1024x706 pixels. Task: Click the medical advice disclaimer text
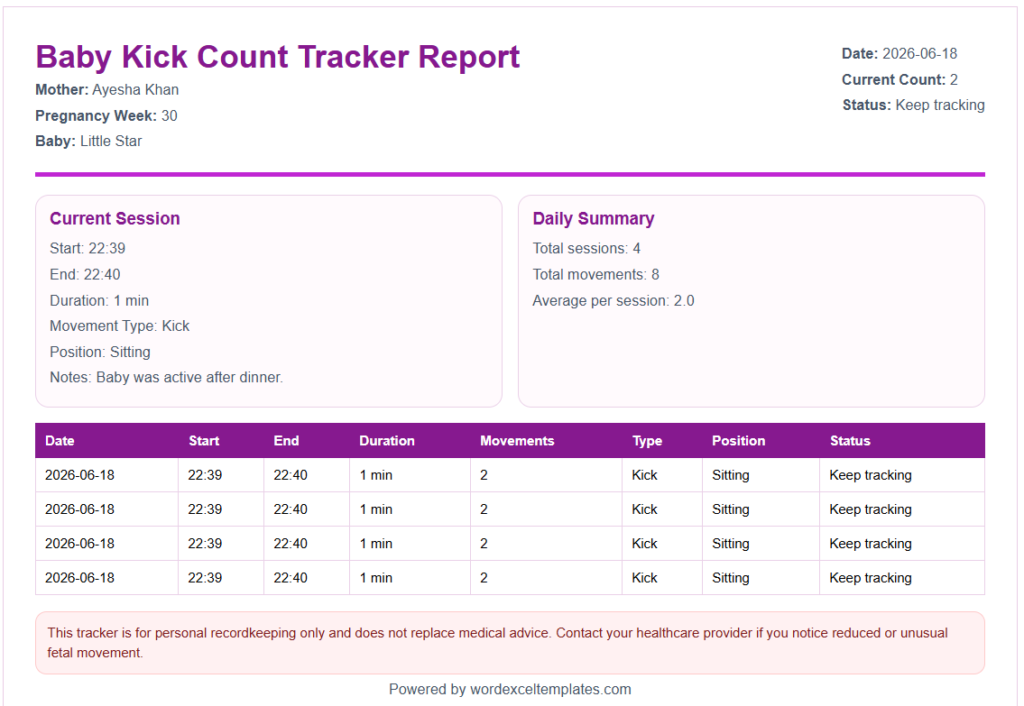pos(497,643)
